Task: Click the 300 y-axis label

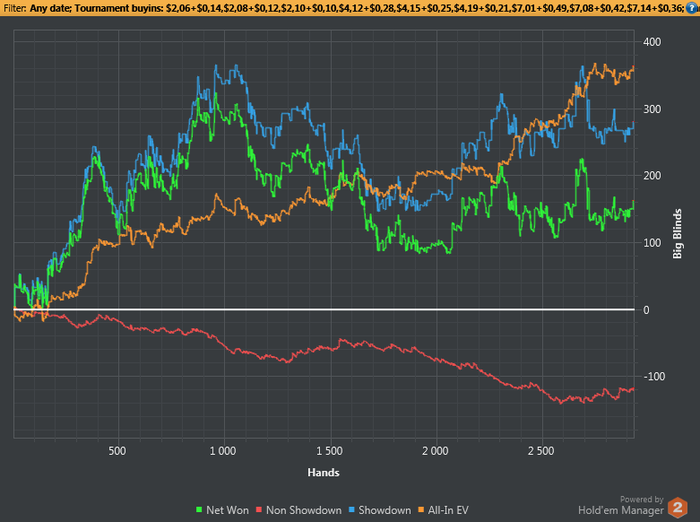Action: pos(652,109)
